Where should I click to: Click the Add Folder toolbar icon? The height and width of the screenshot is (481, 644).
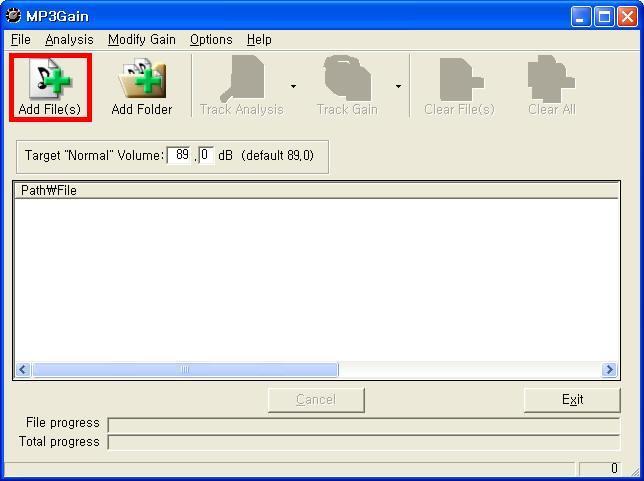click(x=142, y=79)
